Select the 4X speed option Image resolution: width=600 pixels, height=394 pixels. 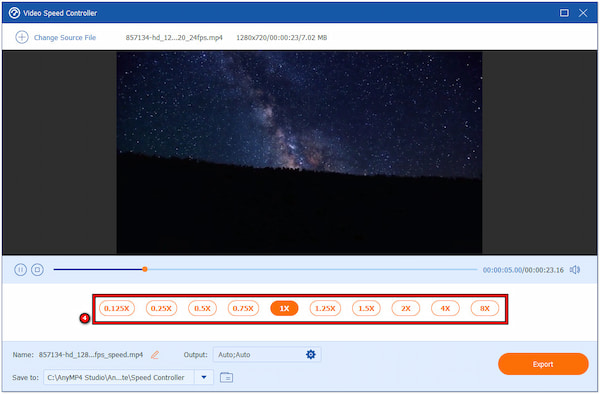(445, 308)
